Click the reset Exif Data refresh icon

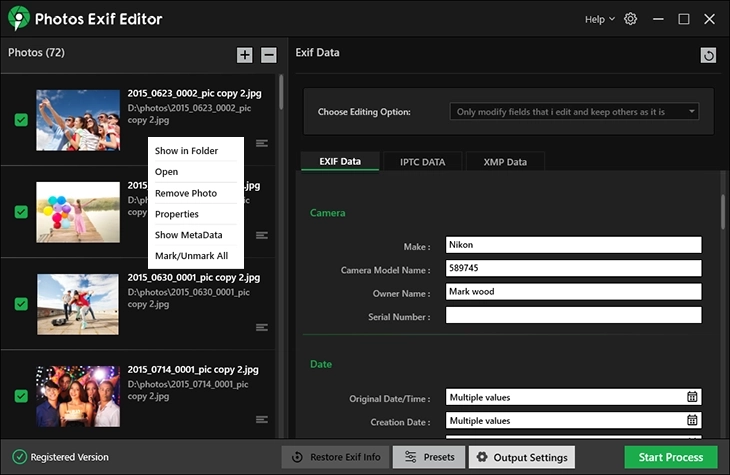[x=709, y=55]
